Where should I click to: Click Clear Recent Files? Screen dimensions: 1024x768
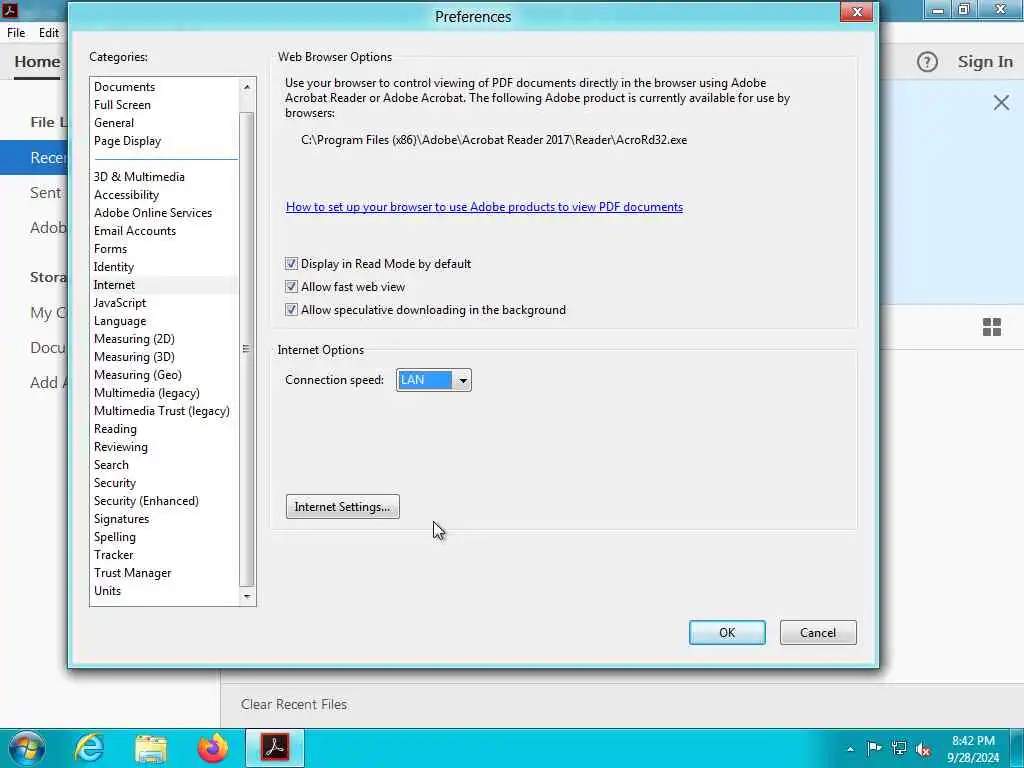294,704
